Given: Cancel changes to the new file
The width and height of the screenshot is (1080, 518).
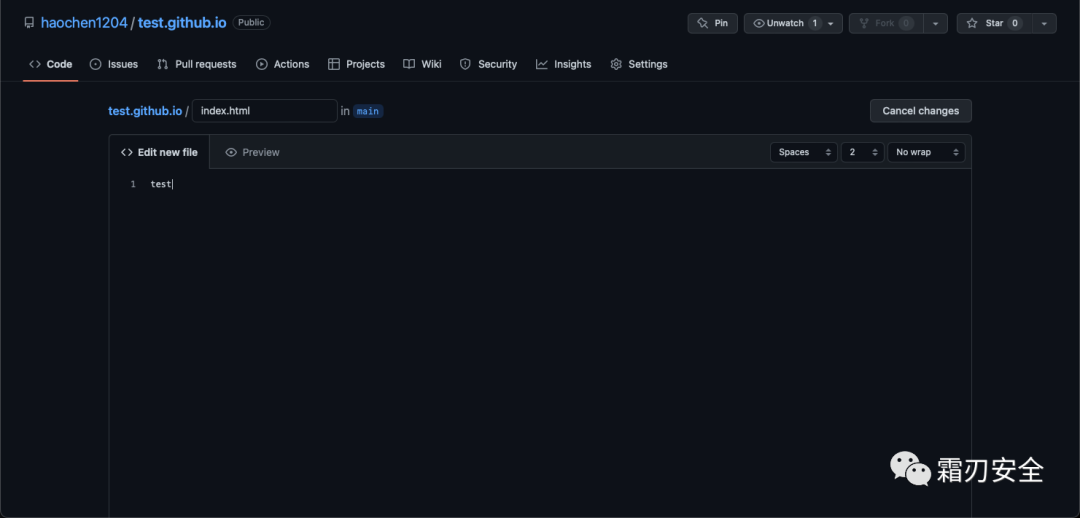Looking at the screenshot, I should pyautogui.click(x=920, y=111).
